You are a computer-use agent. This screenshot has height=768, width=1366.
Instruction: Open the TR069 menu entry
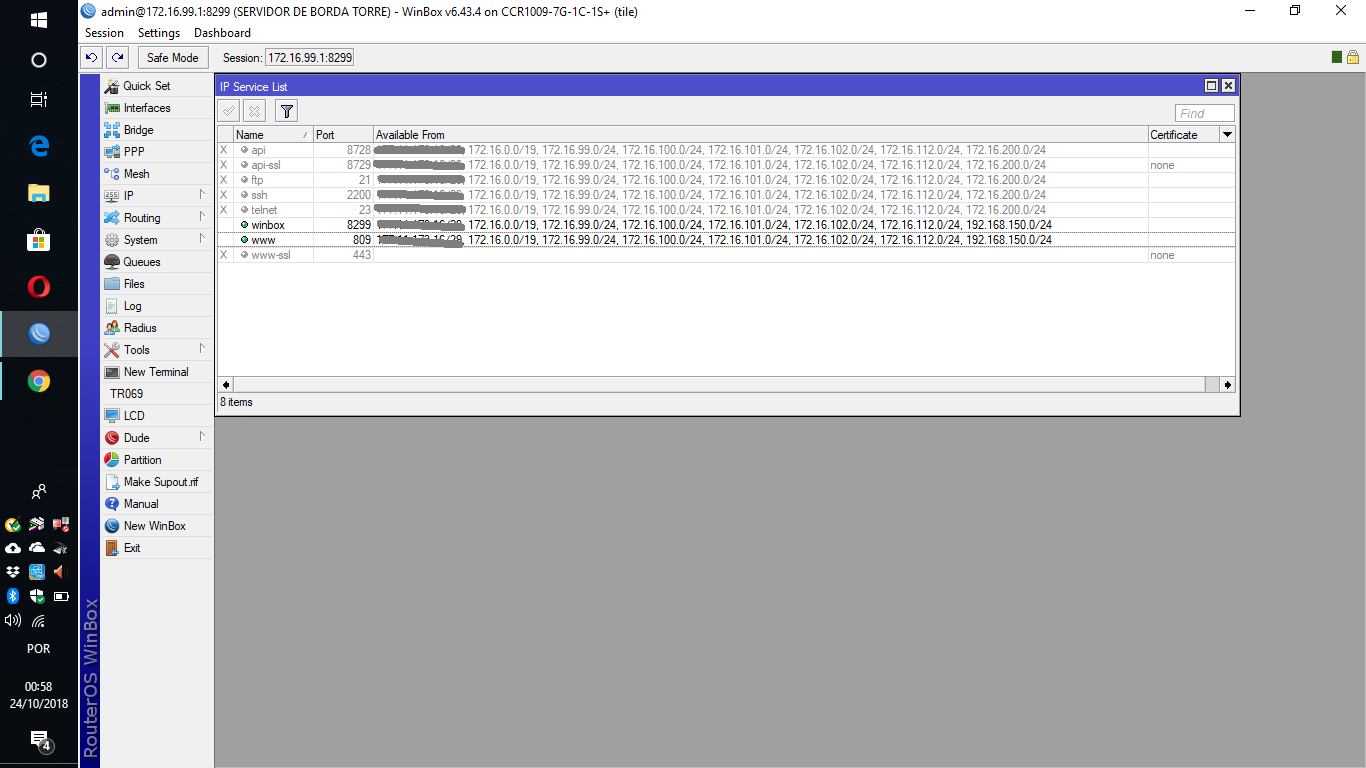click(158, 394)
